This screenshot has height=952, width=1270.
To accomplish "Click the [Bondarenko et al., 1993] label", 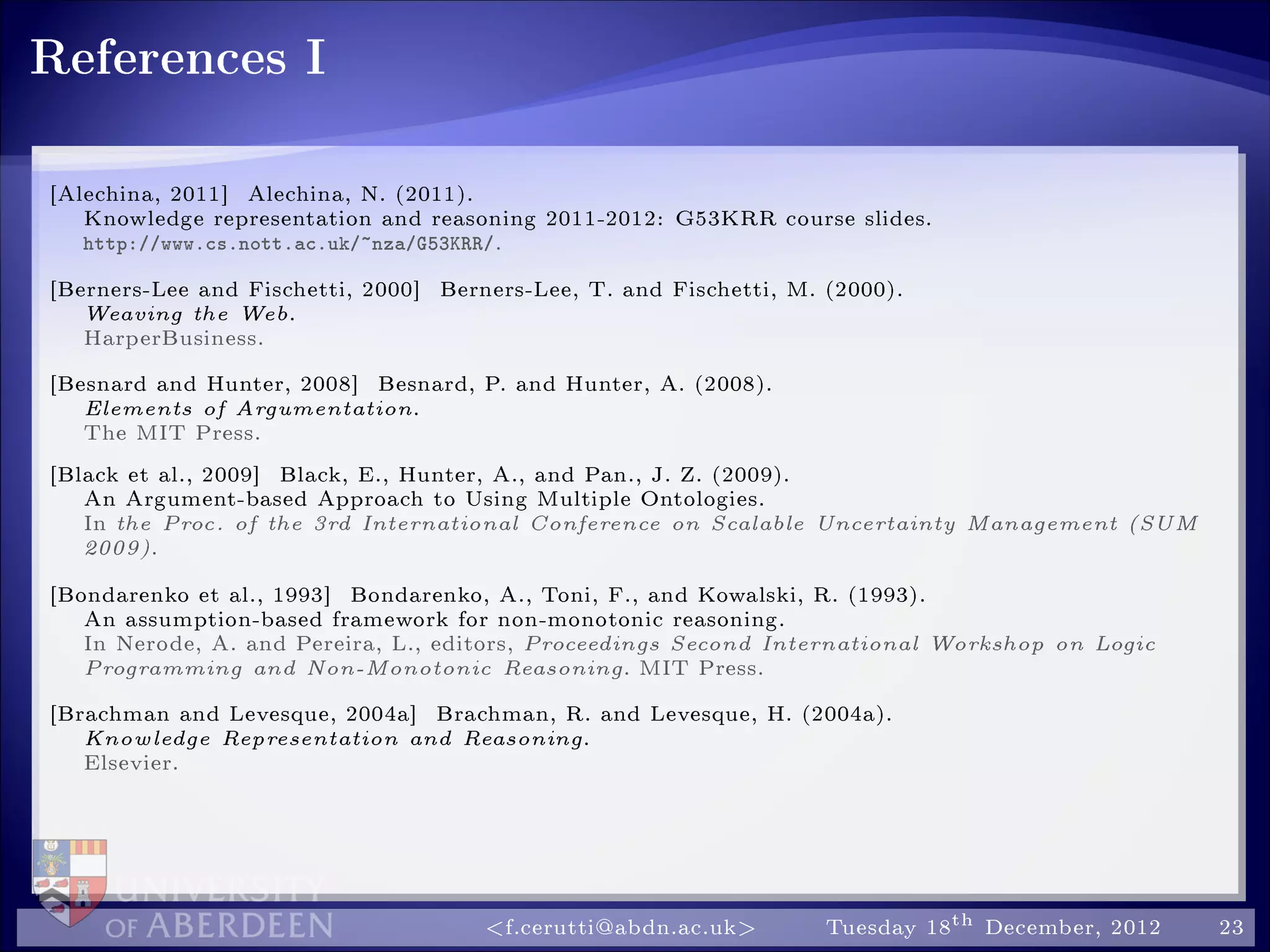I will tap(191, 596).
